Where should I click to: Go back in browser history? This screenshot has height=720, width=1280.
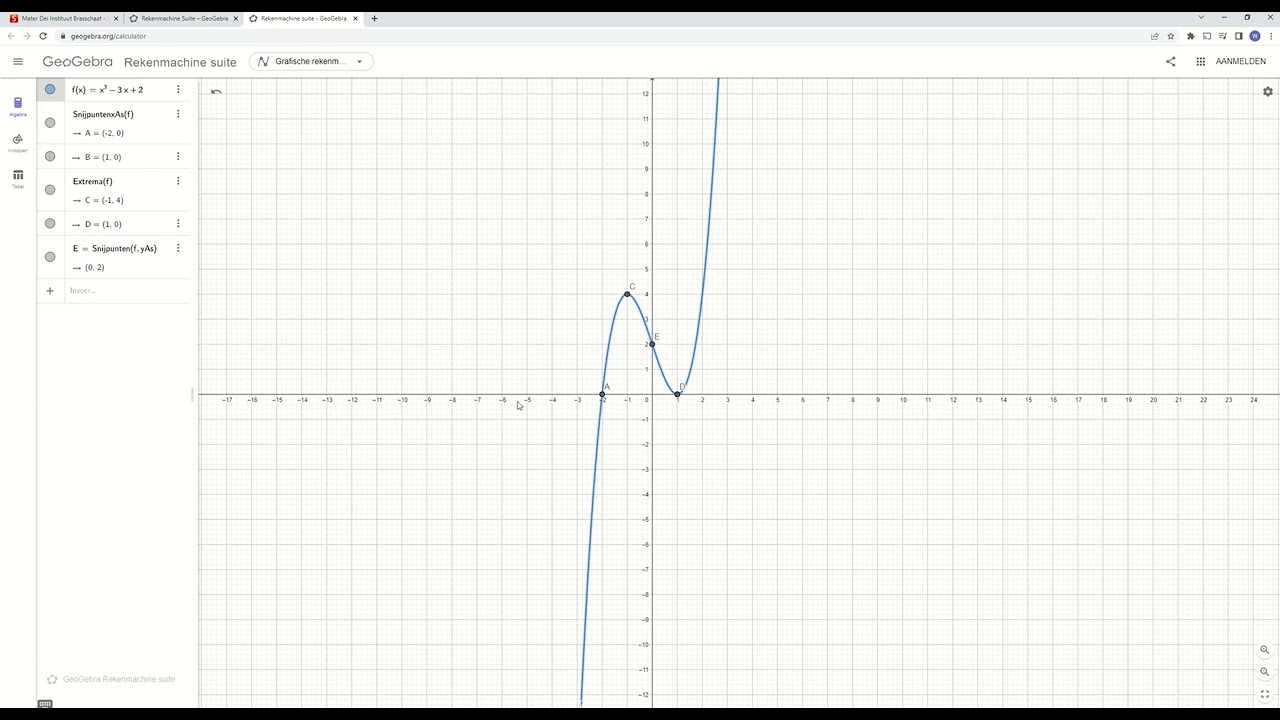pyautogui.click(x=11, y=36)
